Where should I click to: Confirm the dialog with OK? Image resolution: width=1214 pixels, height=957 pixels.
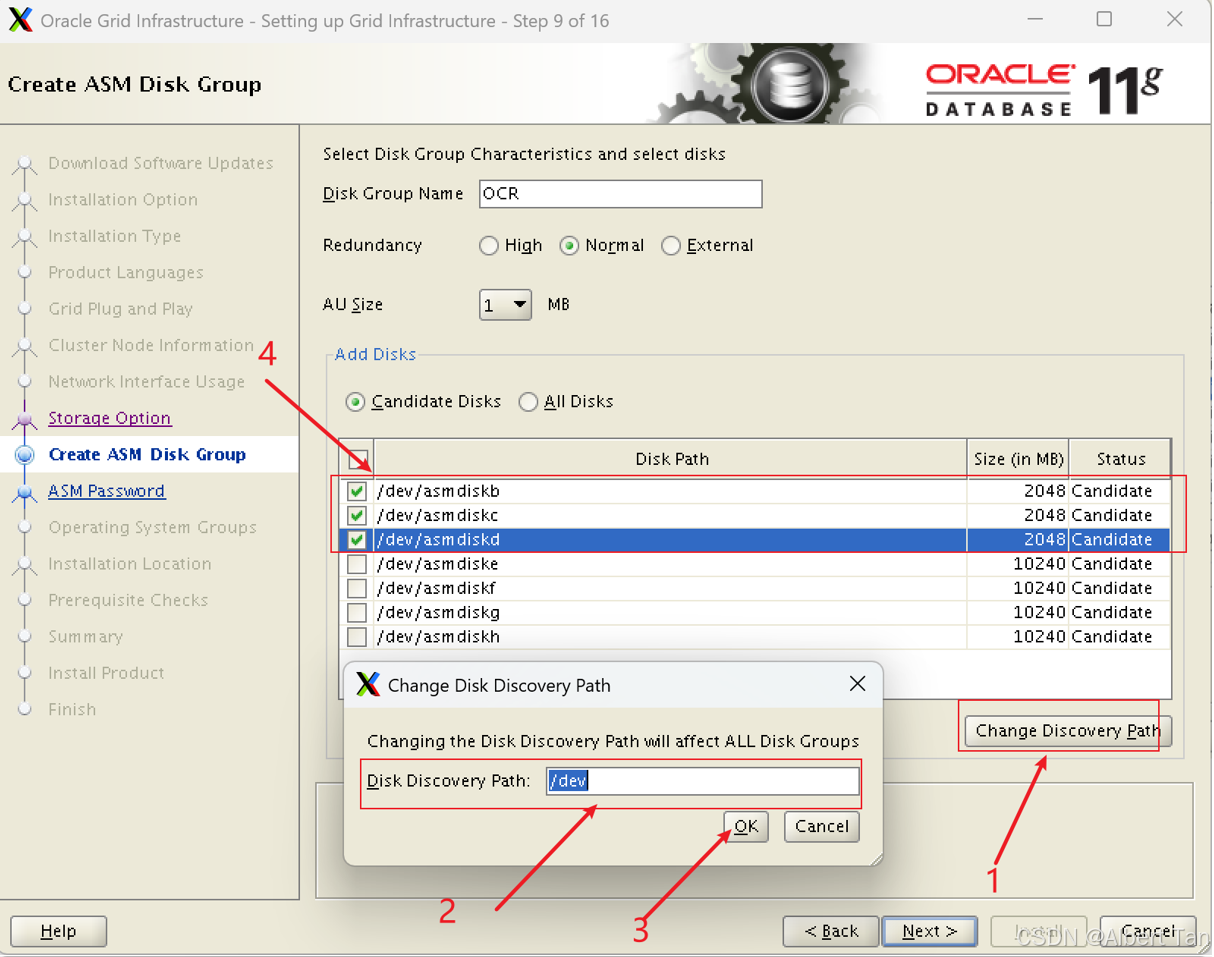pos(746,826)
